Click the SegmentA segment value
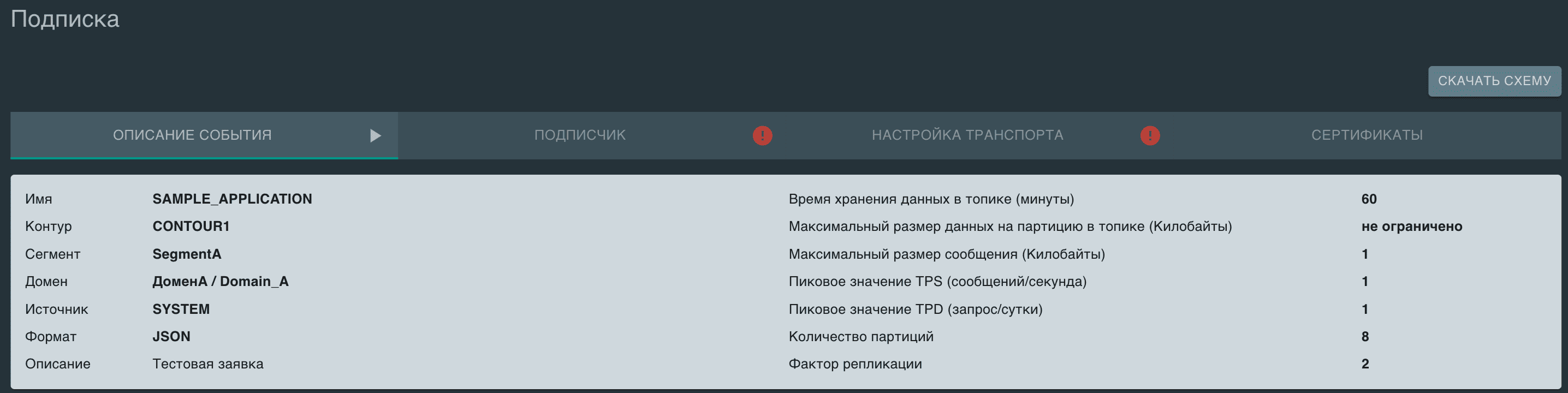 point(187,254)
